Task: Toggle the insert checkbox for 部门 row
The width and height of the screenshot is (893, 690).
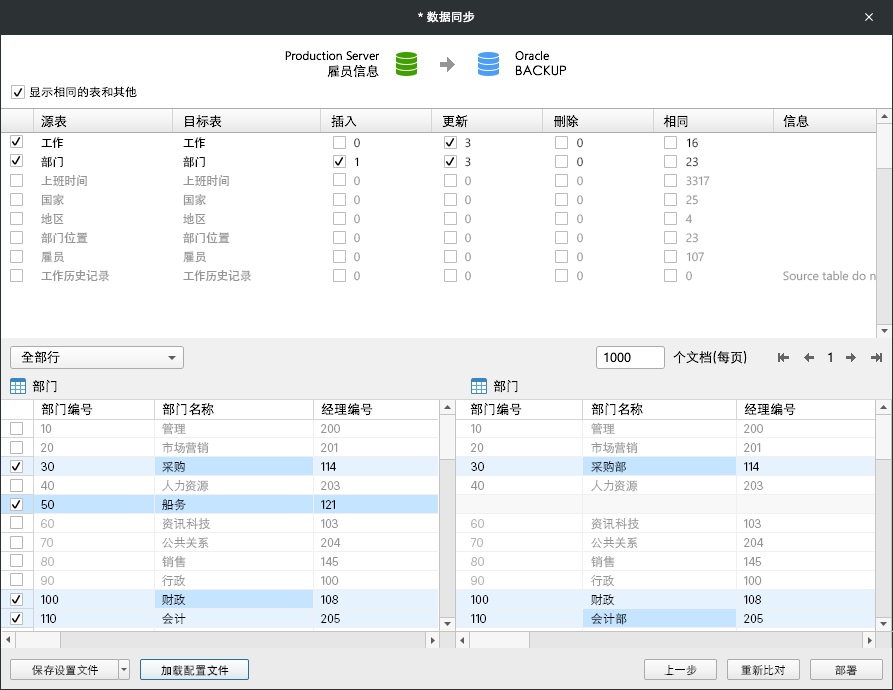Action: pyautogui.click(x=340, y=162)
